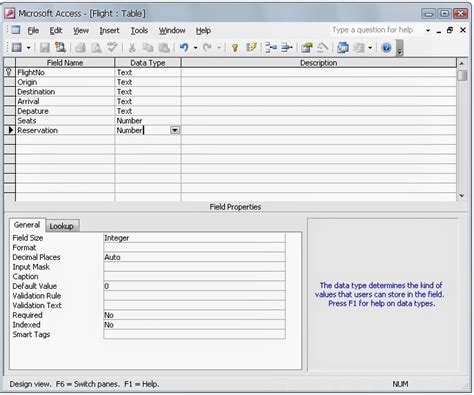Open the Tools menu
This screenshot has height=395, width=474.
(x=139, y=31)
